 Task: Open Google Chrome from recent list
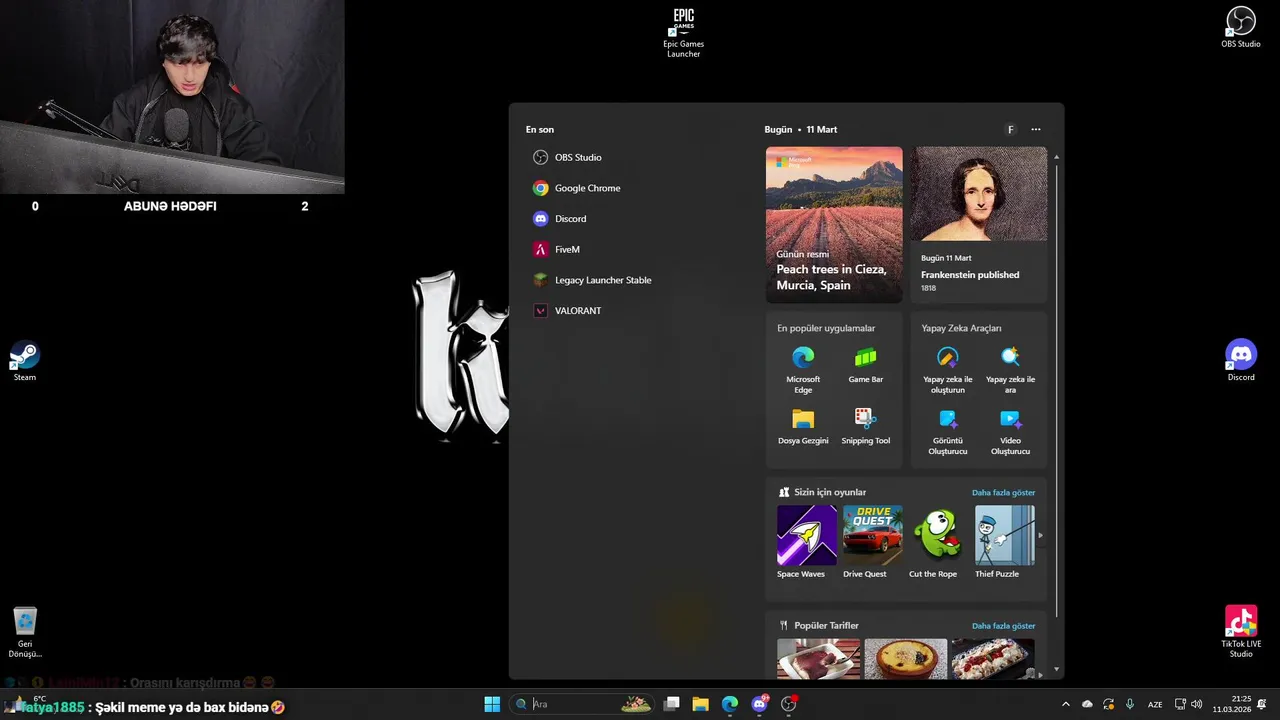point(576,188)
